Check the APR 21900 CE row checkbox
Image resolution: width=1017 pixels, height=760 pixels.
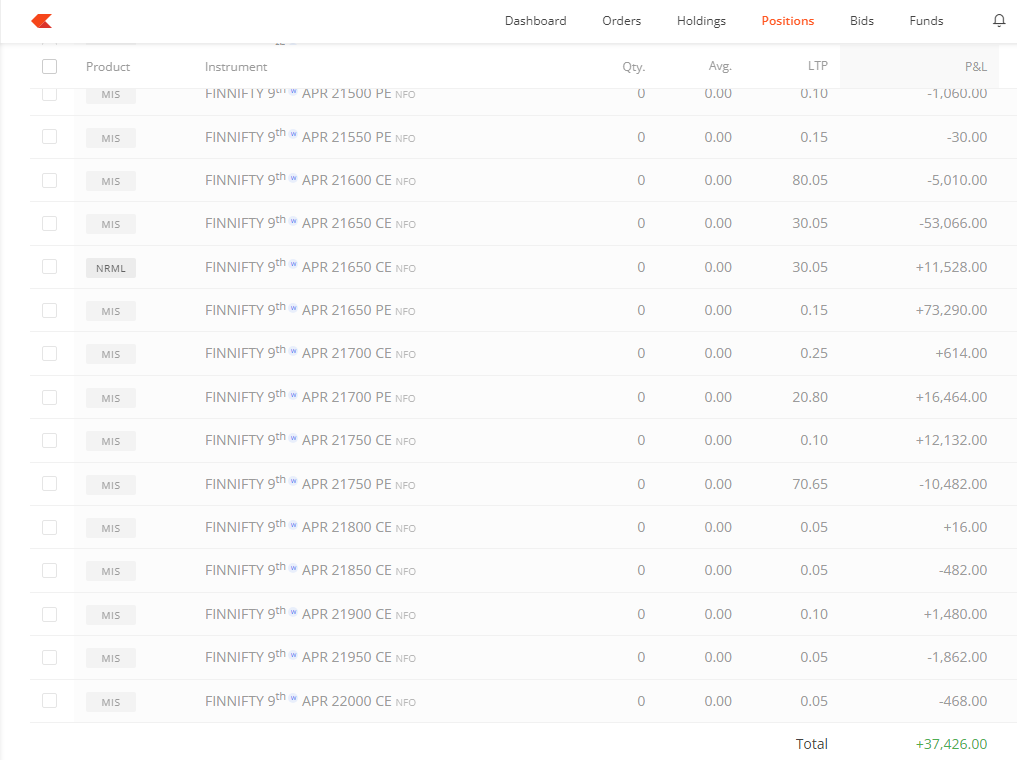[x=49, y=614]
